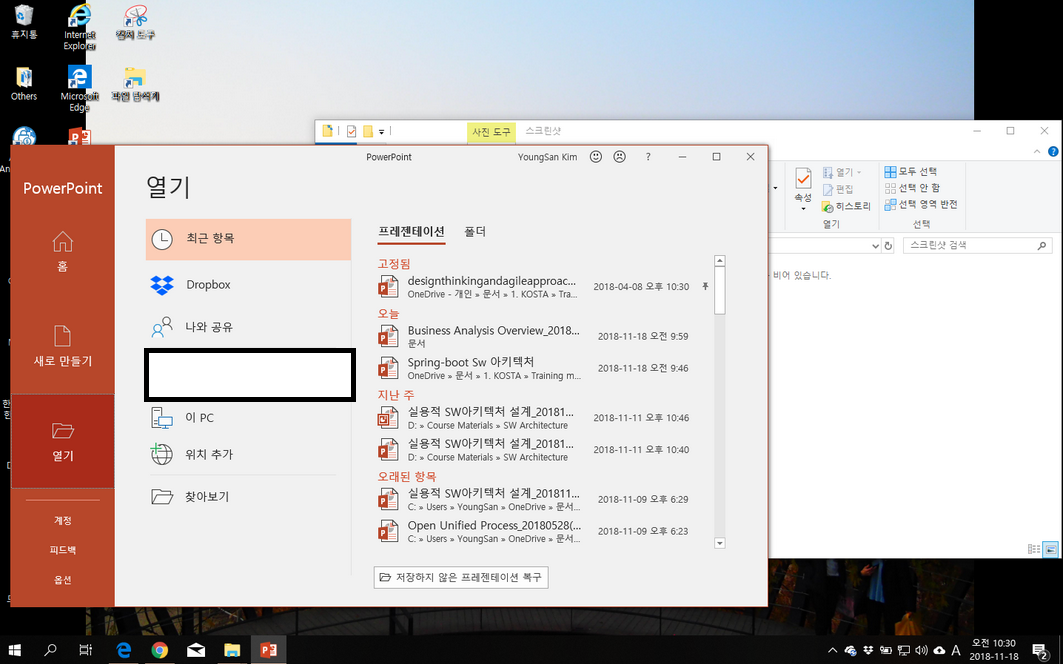1063x664 pixels.
Task: Click the Dropbox tray icon
Action: click(868, 650)
